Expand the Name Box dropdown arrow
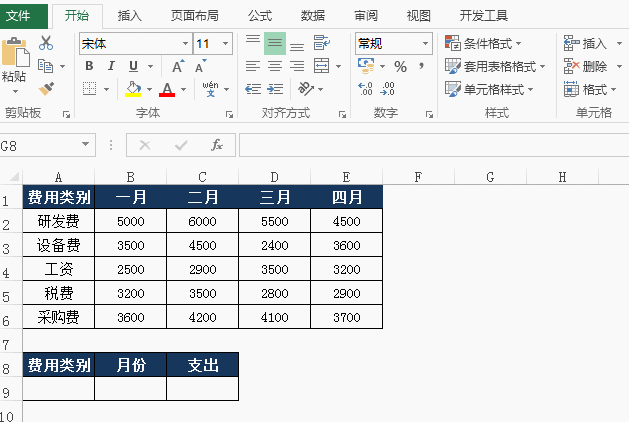This screenshot has width=629, height=422. click(x=85, y=144)
